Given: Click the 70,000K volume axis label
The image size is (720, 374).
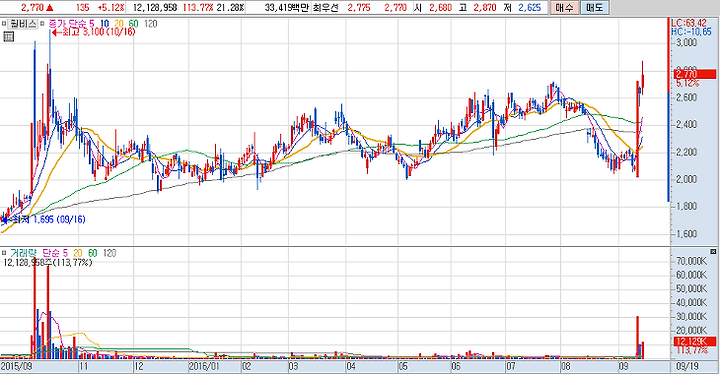Looking at the screenshot, I should click(692, 261).
